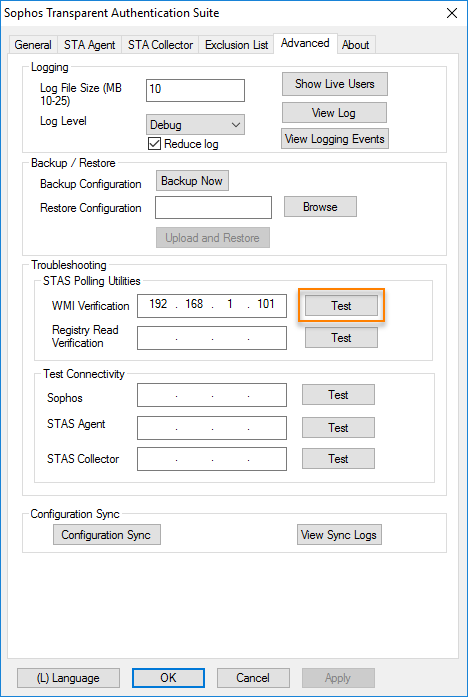Open the About tab
This screenshot has width=468, height=697.
[356, 45]
